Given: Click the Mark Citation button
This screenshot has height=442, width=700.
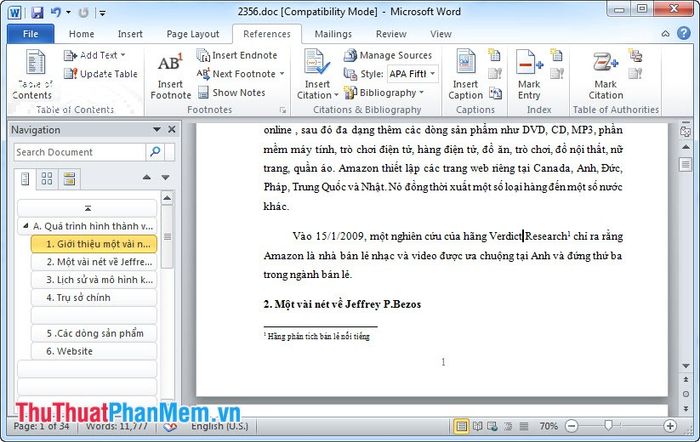Looking at the screenshot, I should (x=605, y=75).
